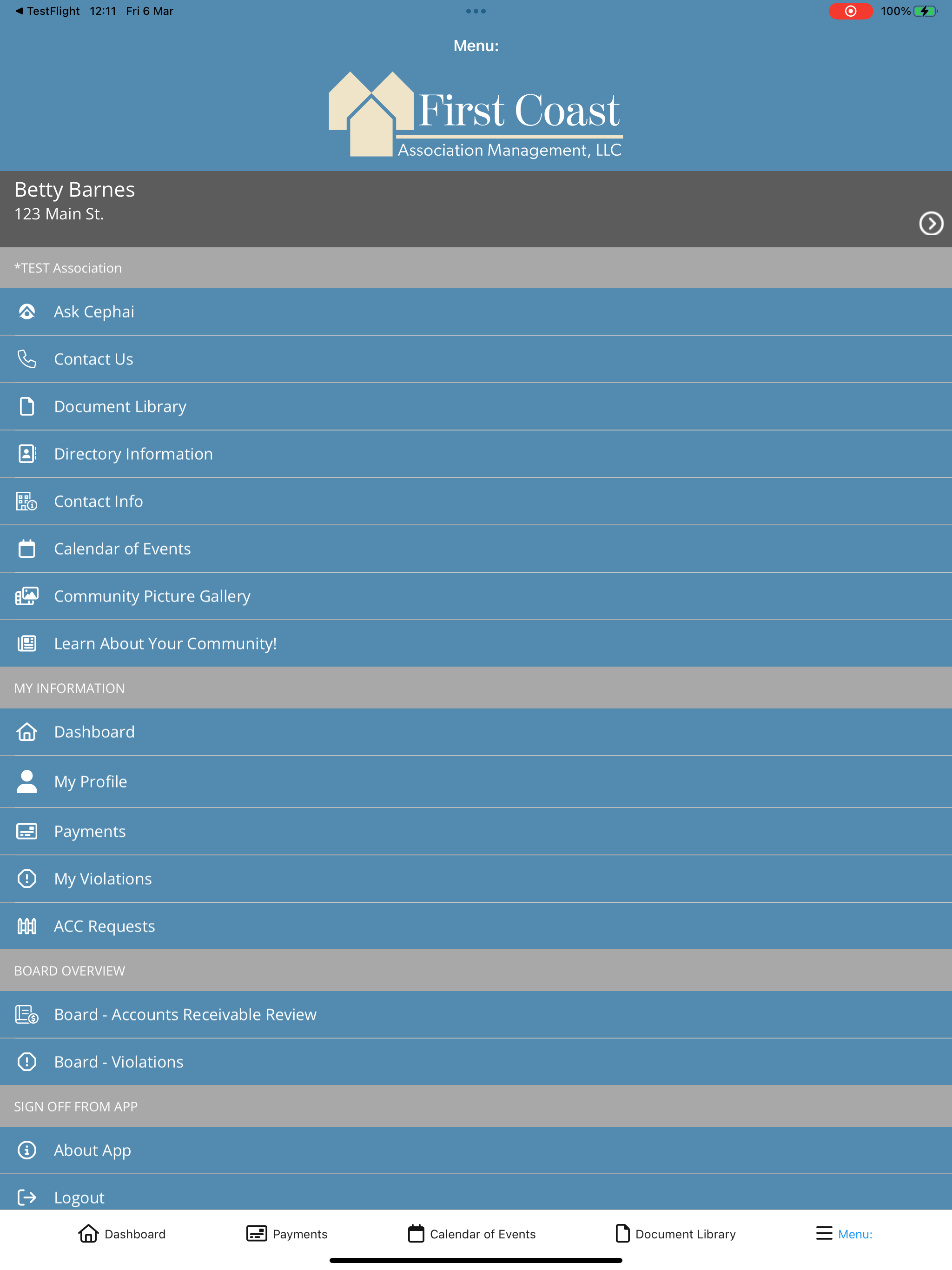Image resolution: width=952 pixels, height=1270 pixels.
Task: Tap the newspaper icon for Learn About Your Community
Action: 27,643
